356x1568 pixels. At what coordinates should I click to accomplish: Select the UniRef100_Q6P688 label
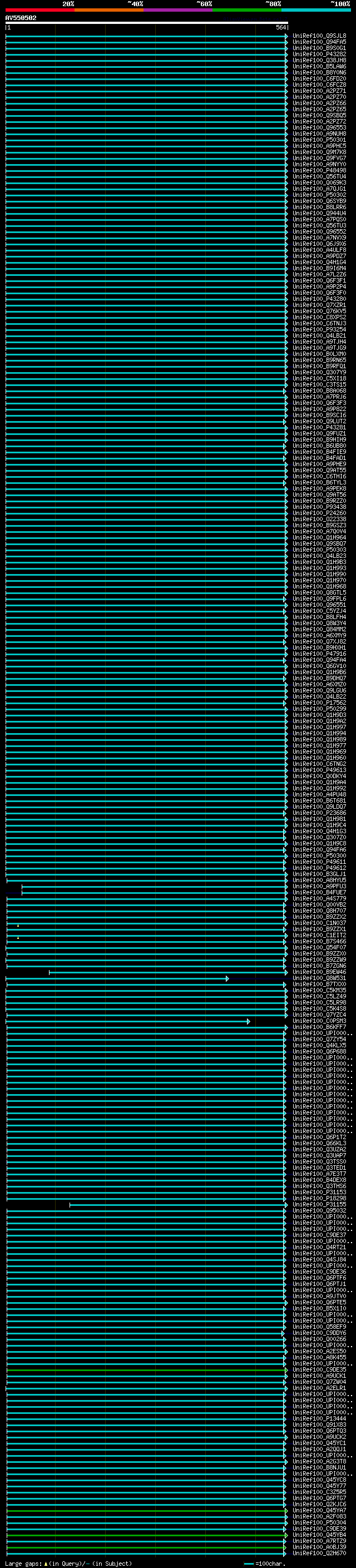(319, 1051)
